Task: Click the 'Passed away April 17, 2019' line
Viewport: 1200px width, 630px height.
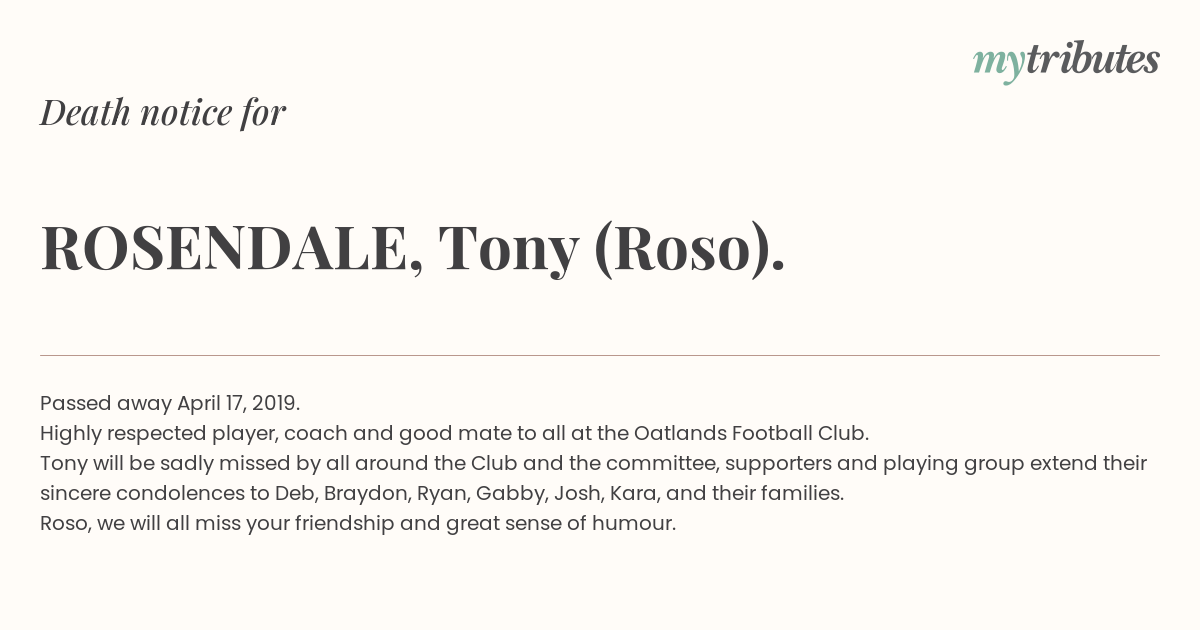Action: (x=170, y=403)
